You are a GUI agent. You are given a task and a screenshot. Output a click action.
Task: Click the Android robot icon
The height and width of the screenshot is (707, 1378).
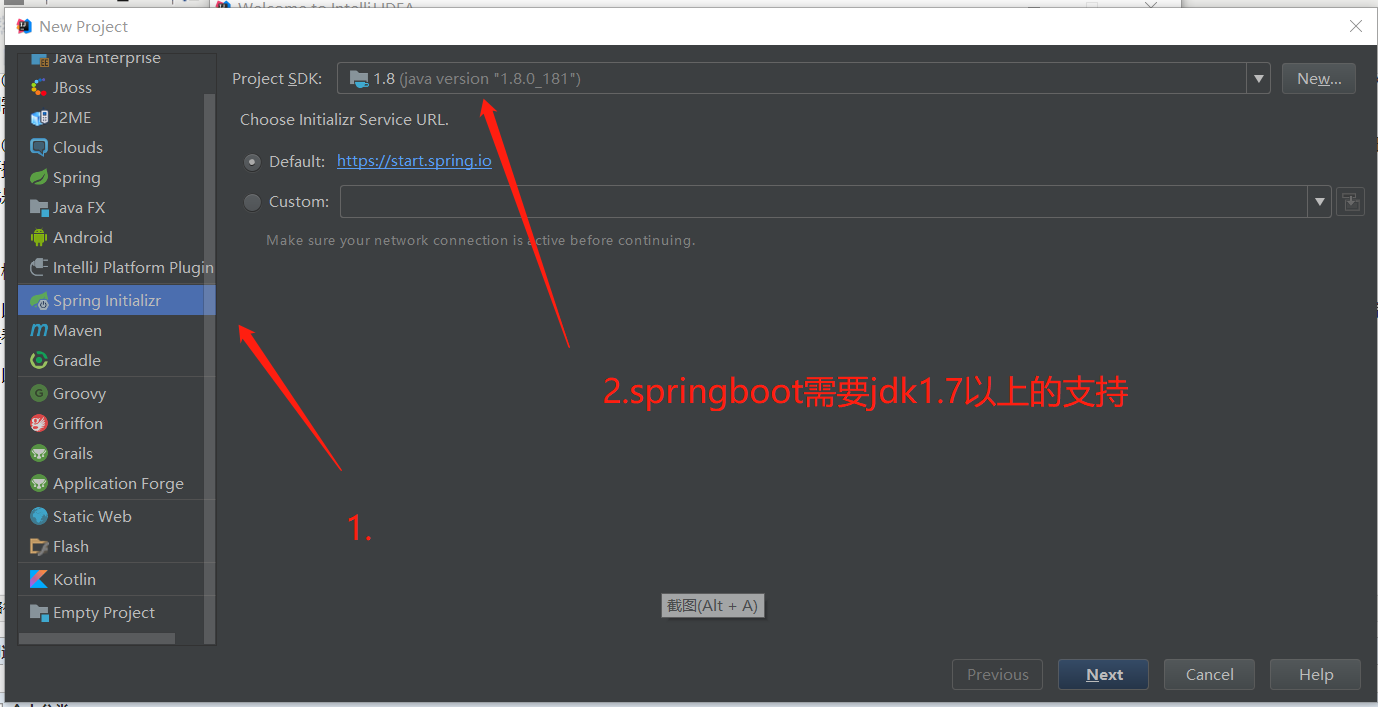[39, 238]
